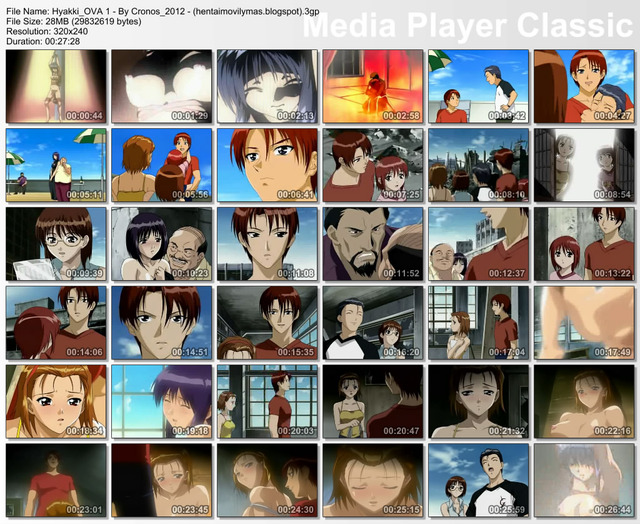The image size is (640, 524).
Task: Select the File Name text line
Action: click(163, 11)
